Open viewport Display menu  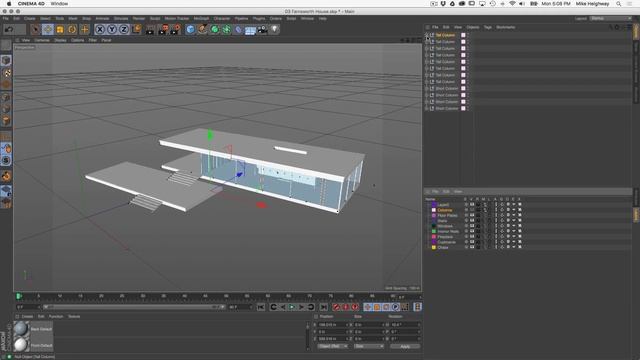pyautogui.click(x=60, y=40)
